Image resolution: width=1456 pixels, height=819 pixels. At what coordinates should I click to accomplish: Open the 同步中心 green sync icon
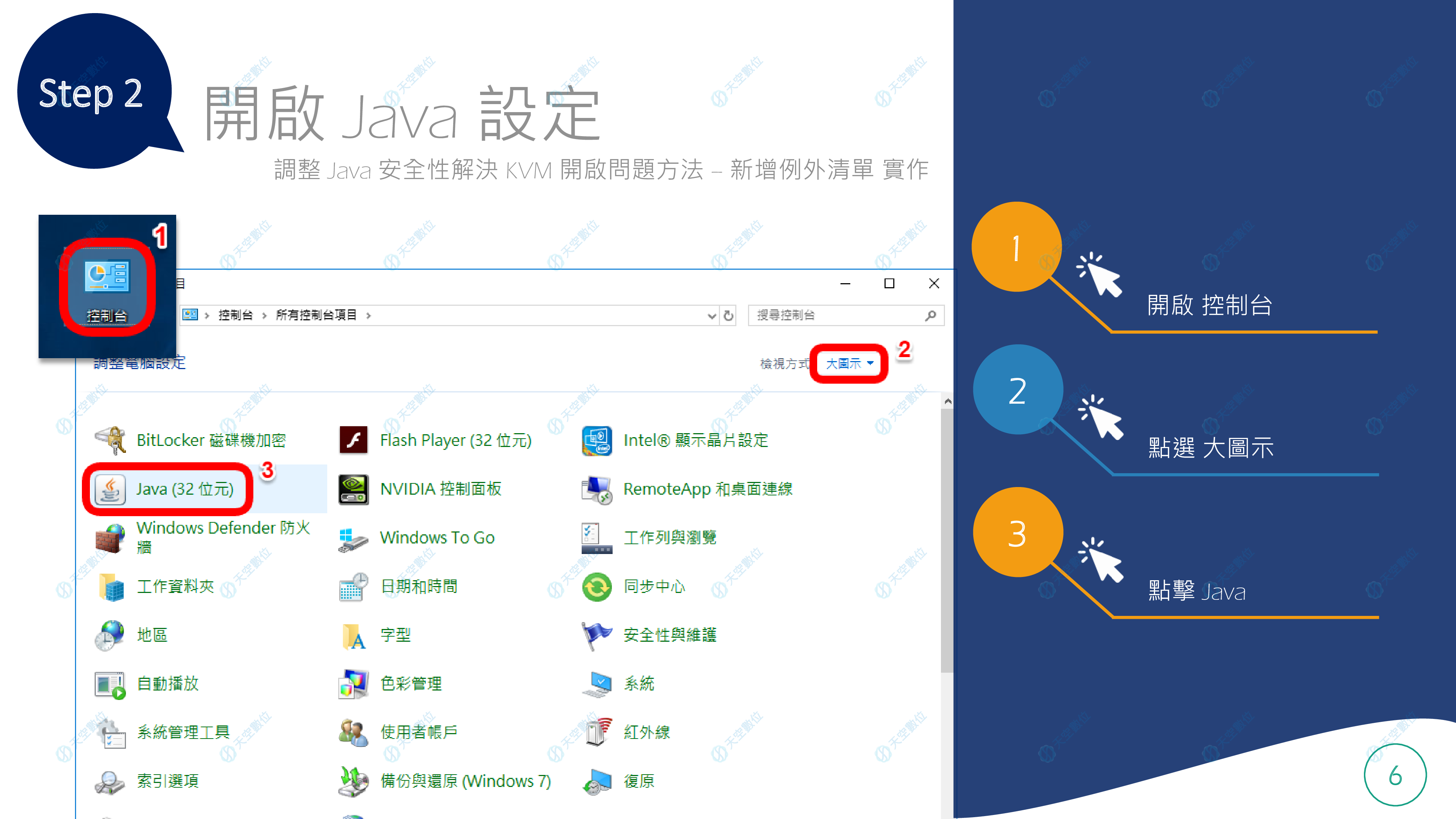click(x=597, y=586)
